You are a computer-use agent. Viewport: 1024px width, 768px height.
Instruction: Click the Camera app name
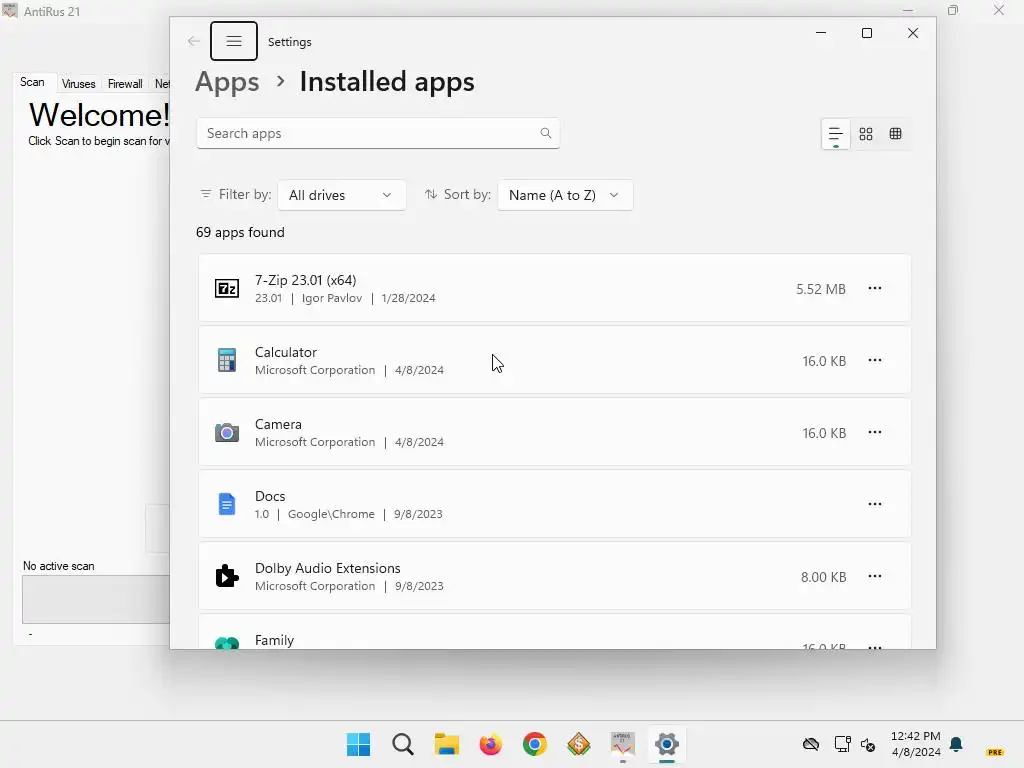(278, 424)
